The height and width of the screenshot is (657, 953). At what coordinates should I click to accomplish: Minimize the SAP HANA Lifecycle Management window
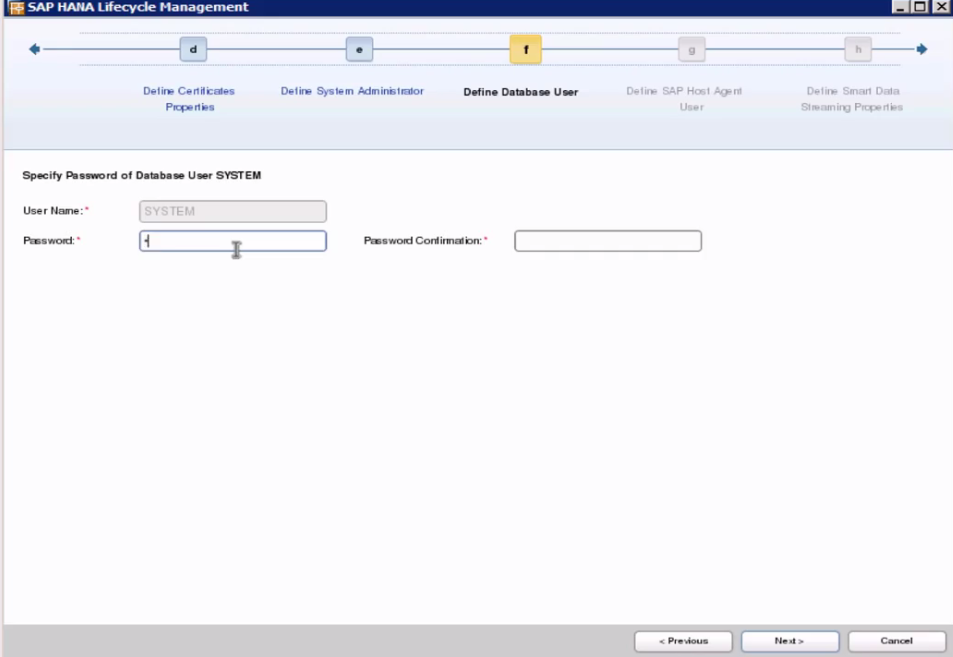(x=900, y=7)
